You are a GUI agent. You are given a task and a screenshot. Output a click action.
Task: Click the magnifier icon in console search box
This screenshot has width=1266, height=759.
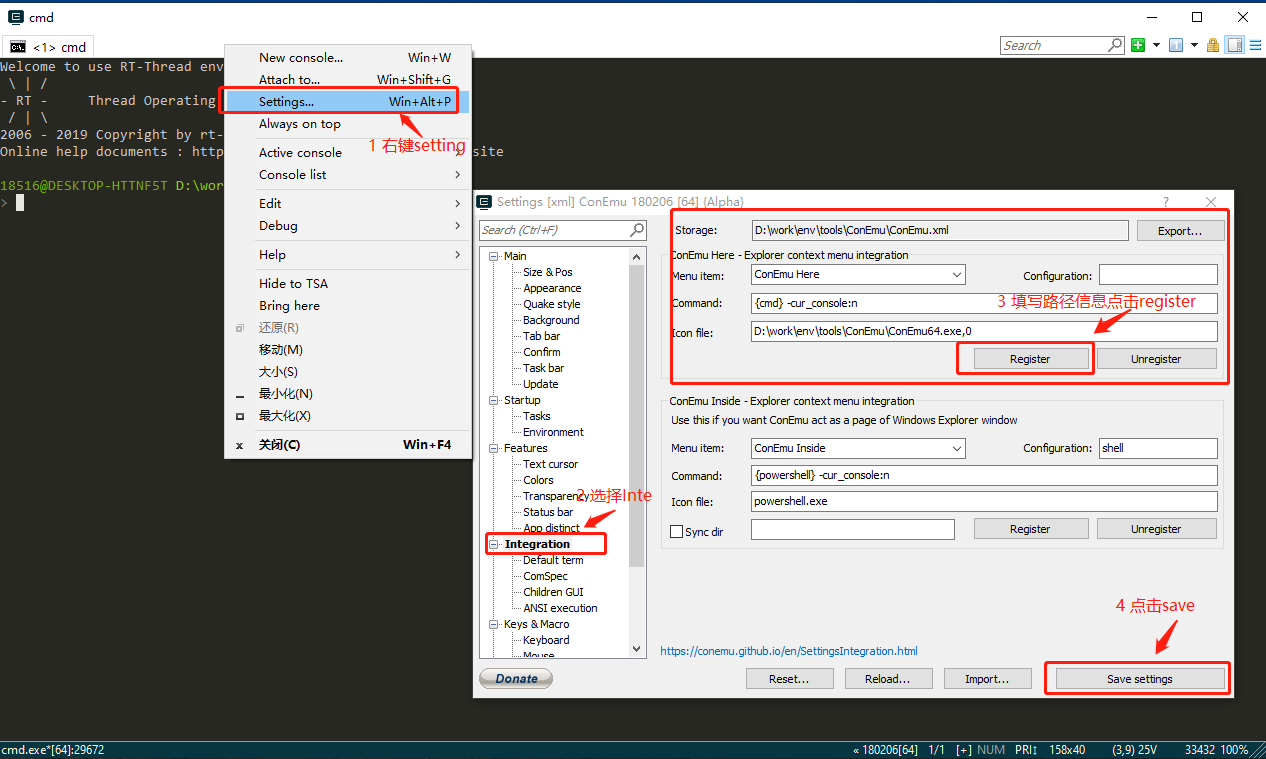pyautogui.click(x=1115, y=45)
